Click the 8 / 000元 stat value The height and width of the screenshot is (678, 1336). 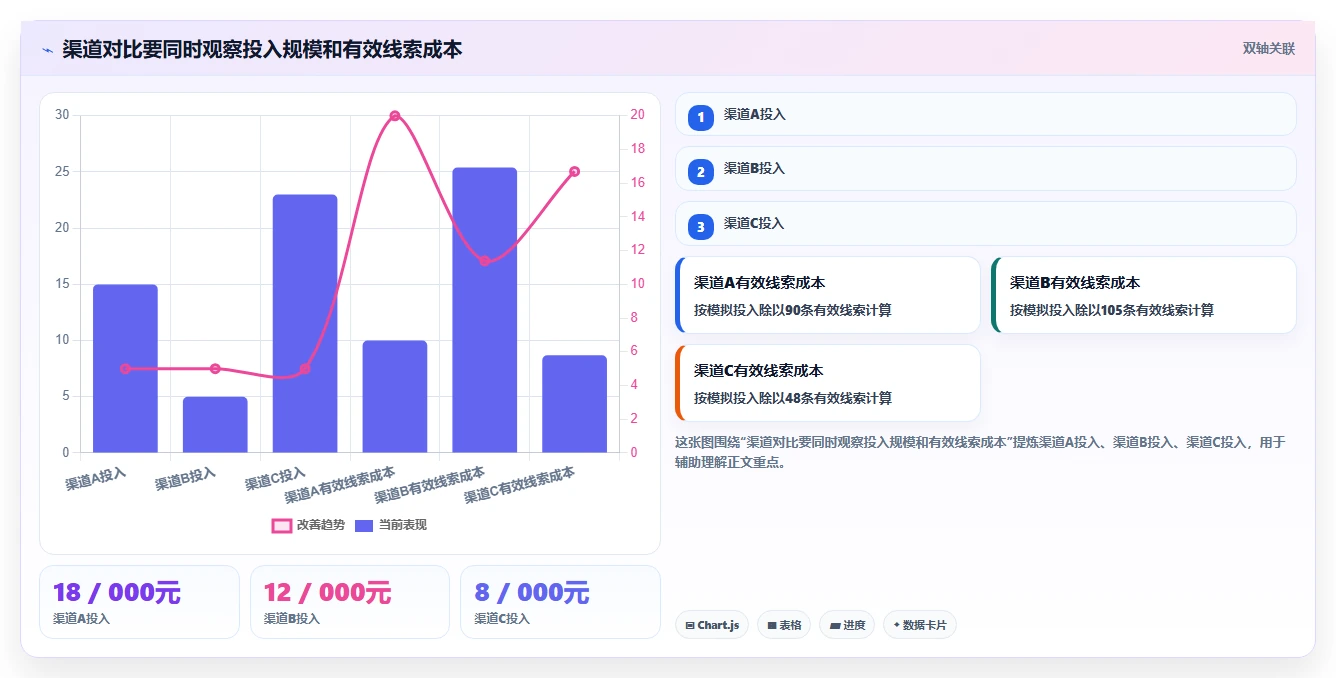point(532,592)
